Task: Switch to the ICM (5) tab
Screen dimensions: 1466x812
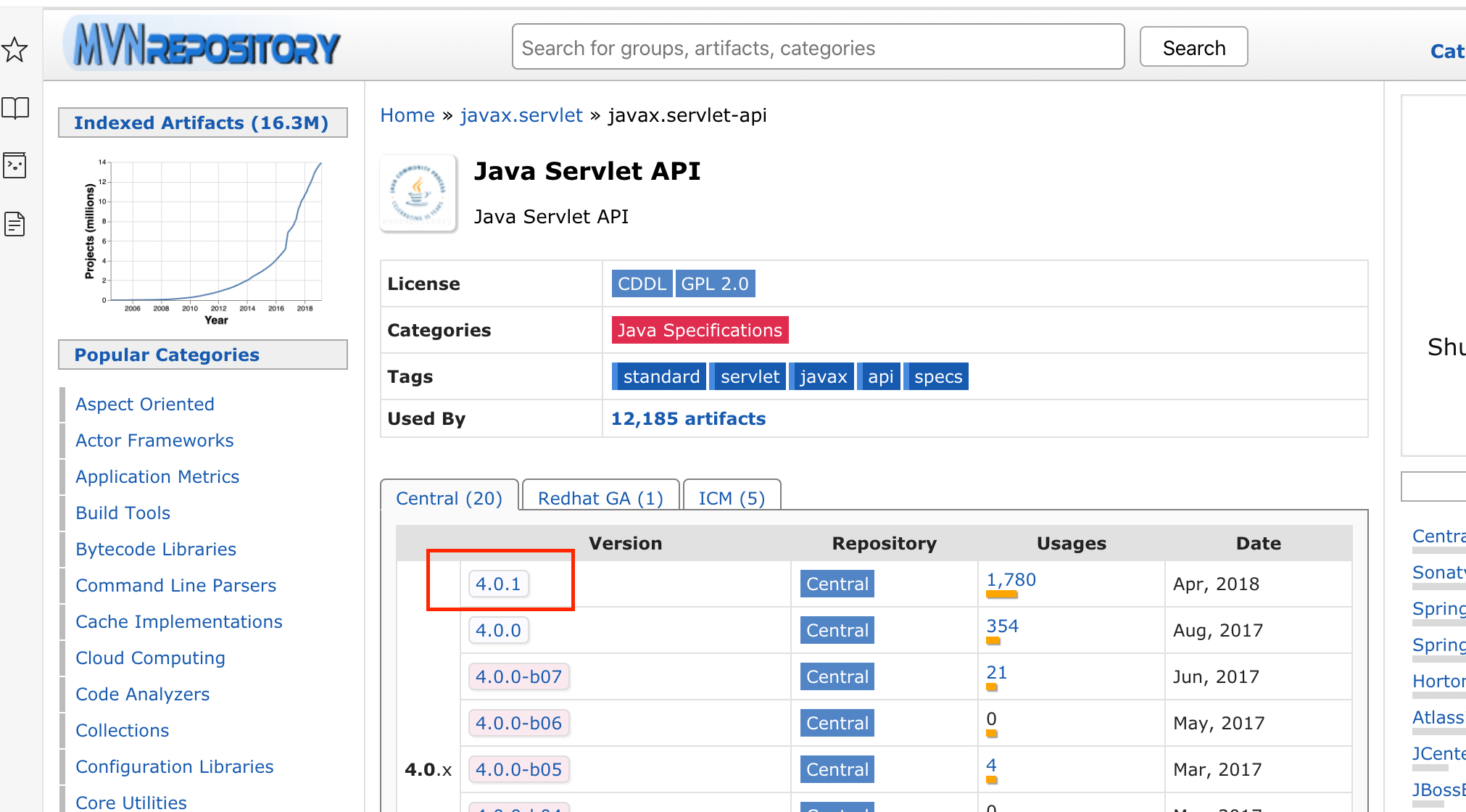Action: click(731, 498)
